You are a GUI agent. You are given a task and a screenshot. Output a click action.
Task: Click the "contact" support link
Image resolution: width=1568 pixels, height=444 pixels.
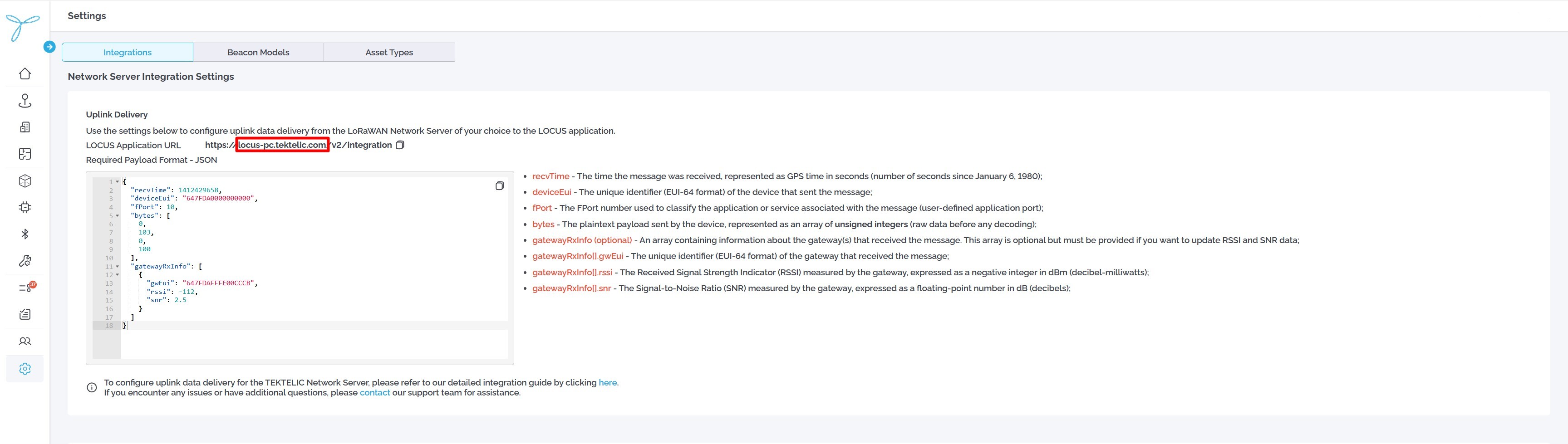(x=374, y=393)
